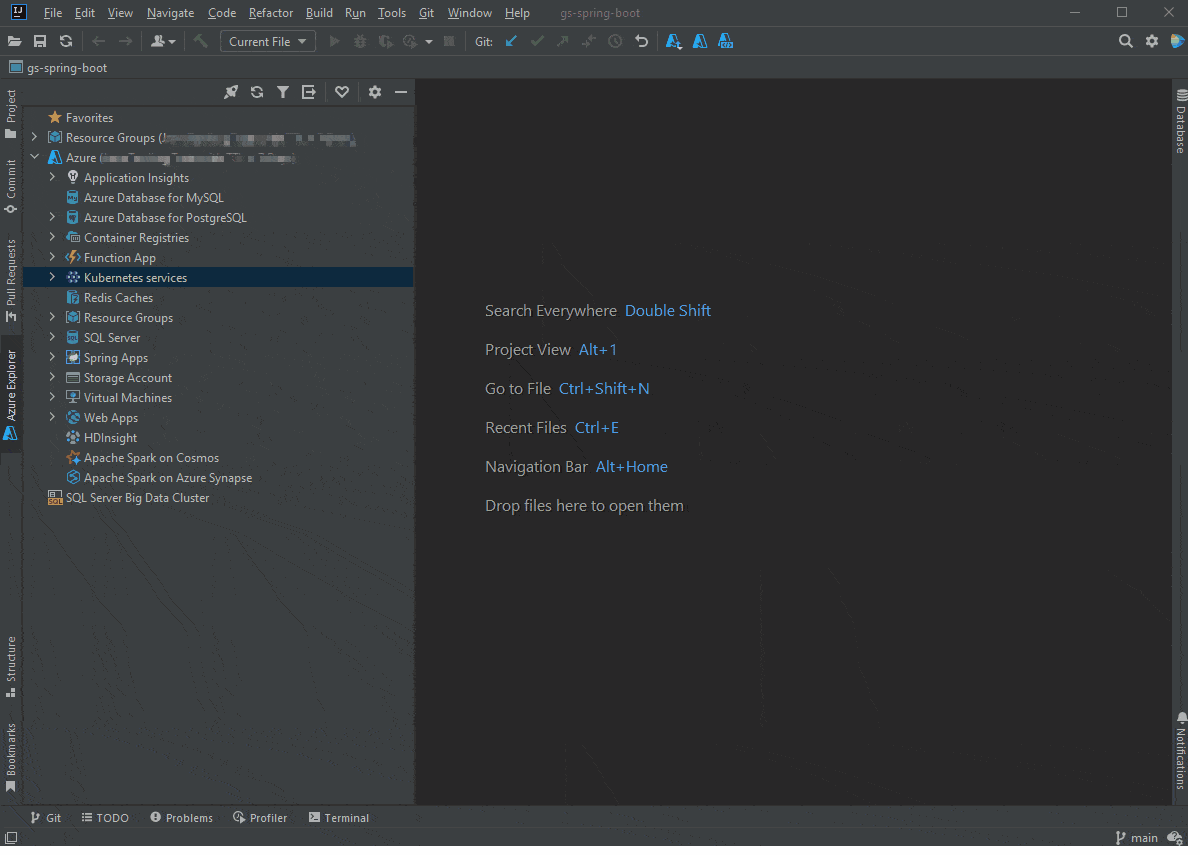Click the filter subscriptions funnel icon
This screenshot has height=855, width=1200.
(283, 92)
